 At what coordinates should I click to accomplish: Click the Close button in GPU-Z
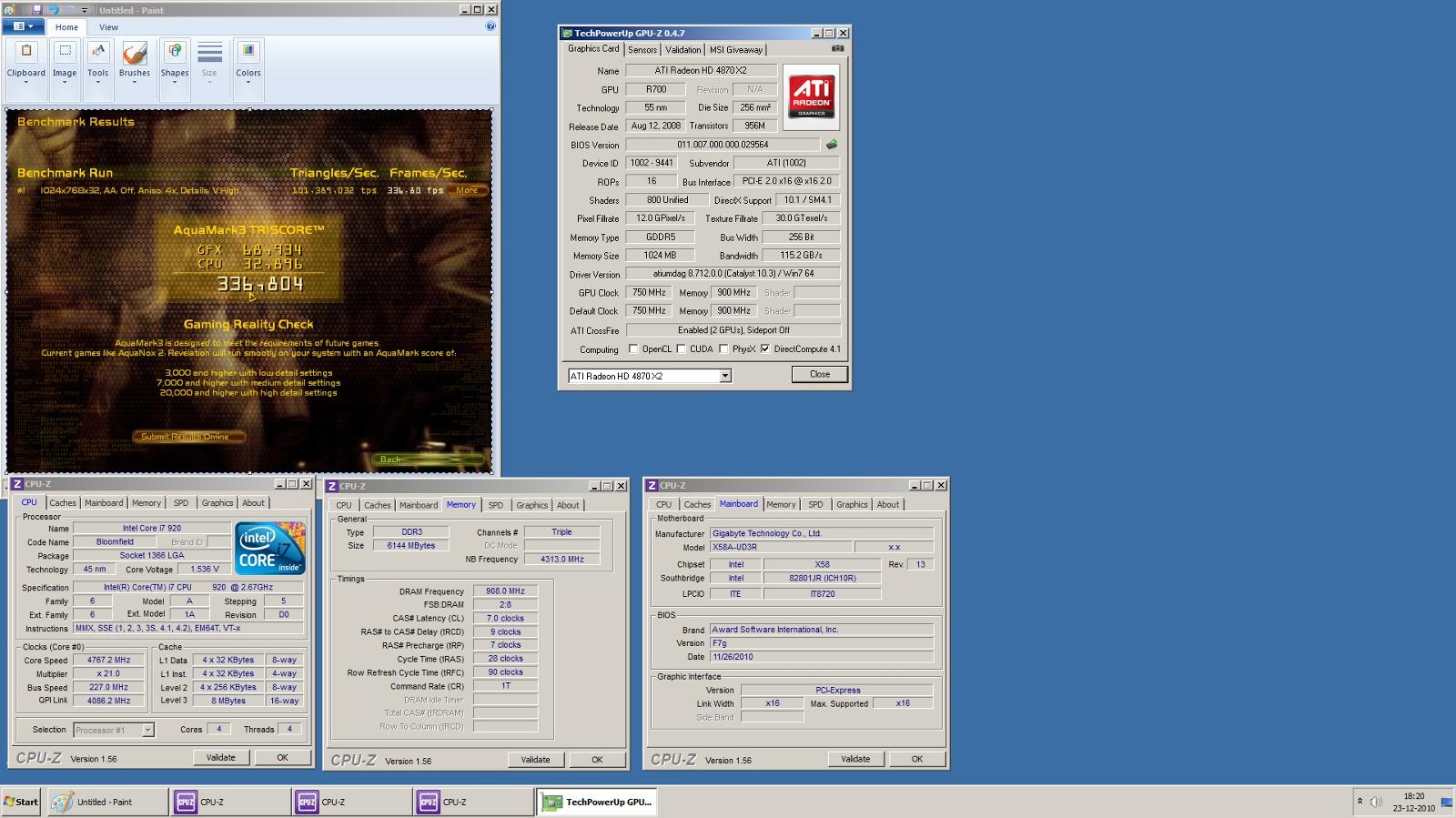[819, 374]
